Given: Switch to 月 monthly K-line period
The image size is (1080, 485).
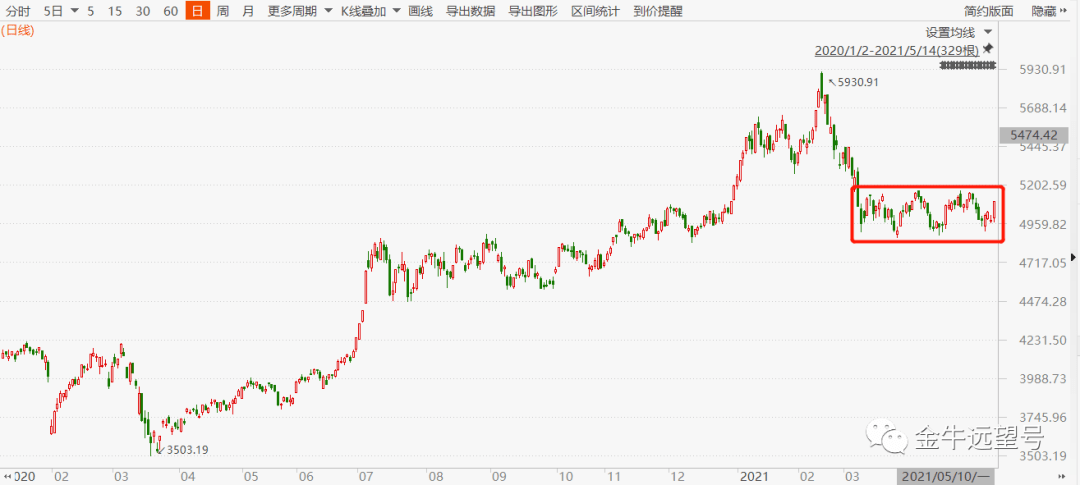Looking at the screenshot, I should pyautogui.click(x=248, y=11).
